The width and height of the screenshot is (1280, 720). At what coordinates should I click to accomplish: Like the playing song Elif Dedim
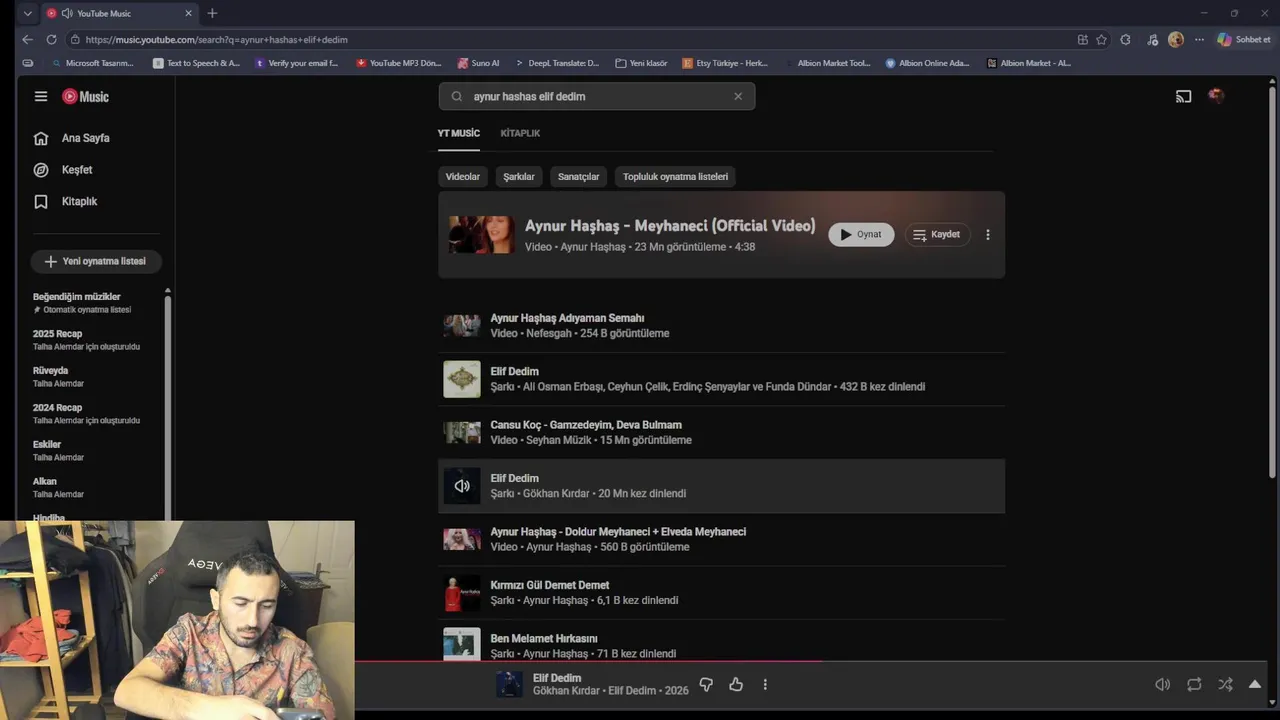(736, 685)
